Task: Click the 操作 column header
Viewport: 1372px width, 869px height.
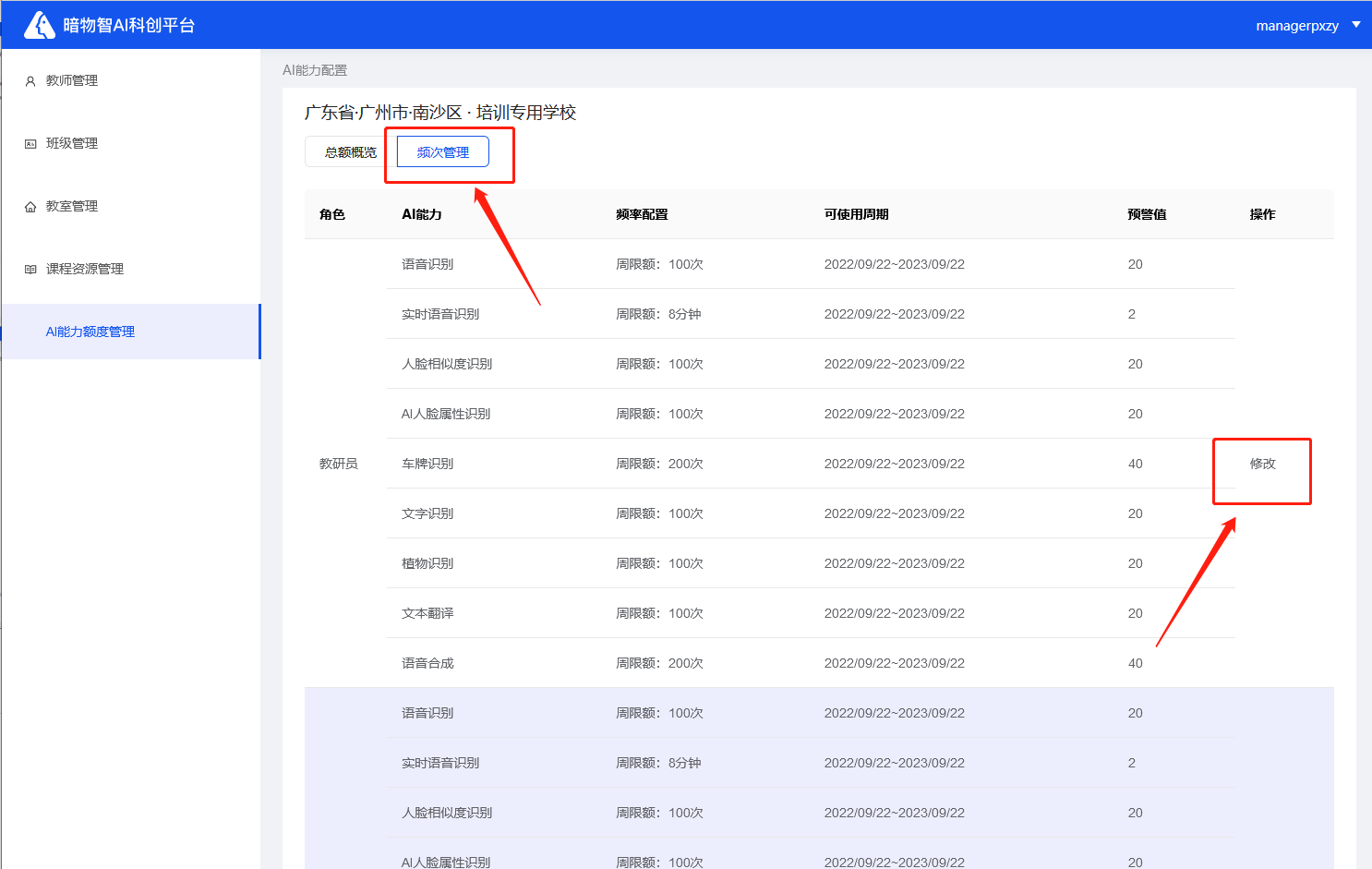Action: pos(1263,214)
